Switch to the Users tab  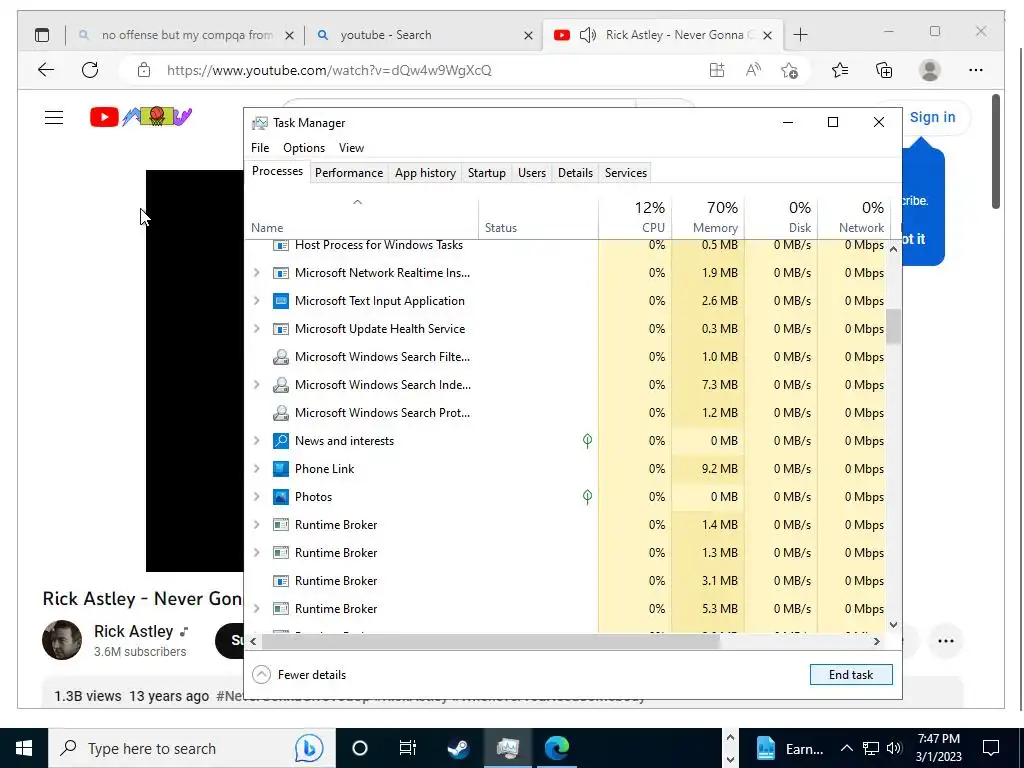click(532, 172)
